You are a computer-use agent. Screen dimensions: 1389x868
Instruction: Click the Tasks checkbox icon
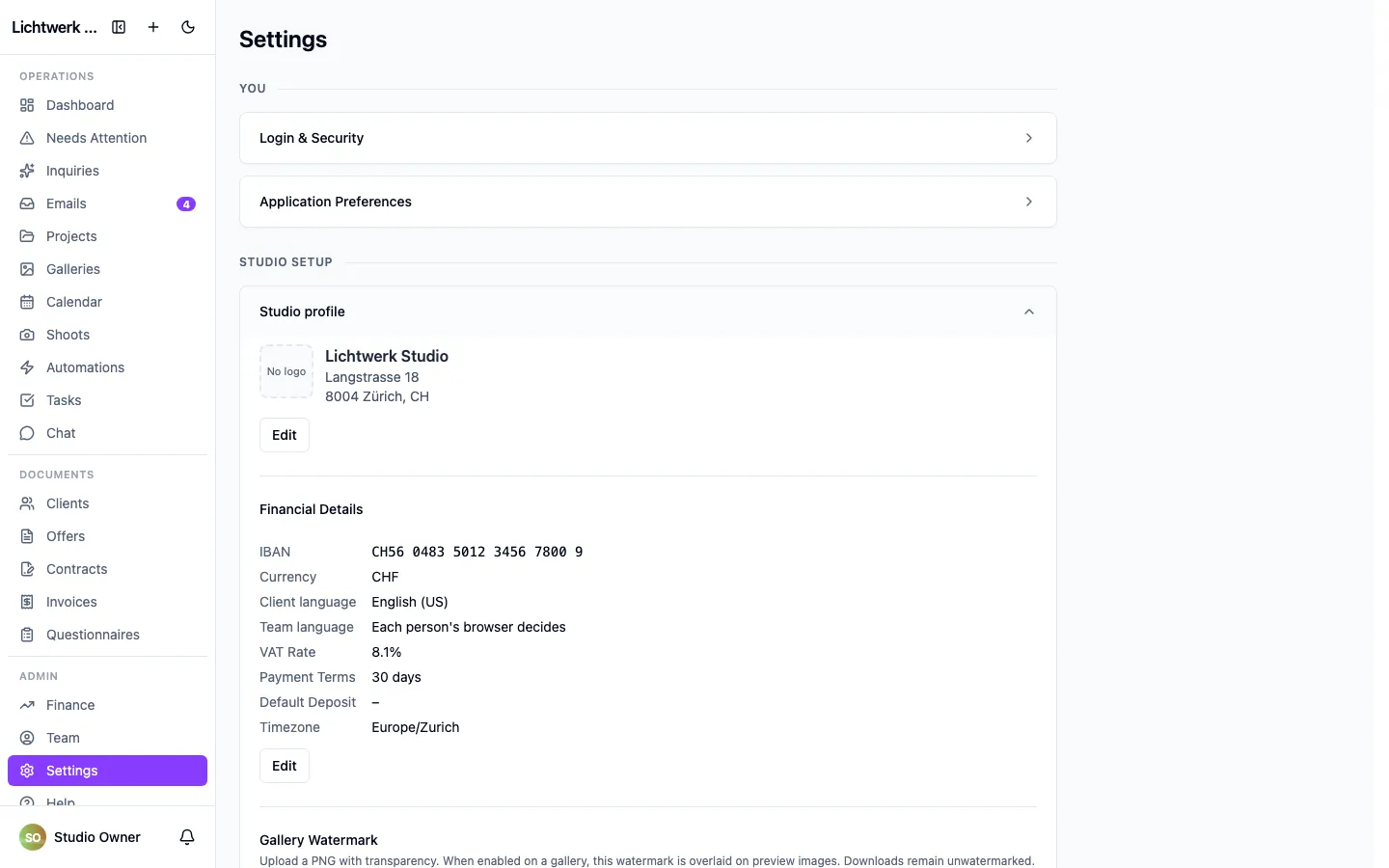(27, 400)
